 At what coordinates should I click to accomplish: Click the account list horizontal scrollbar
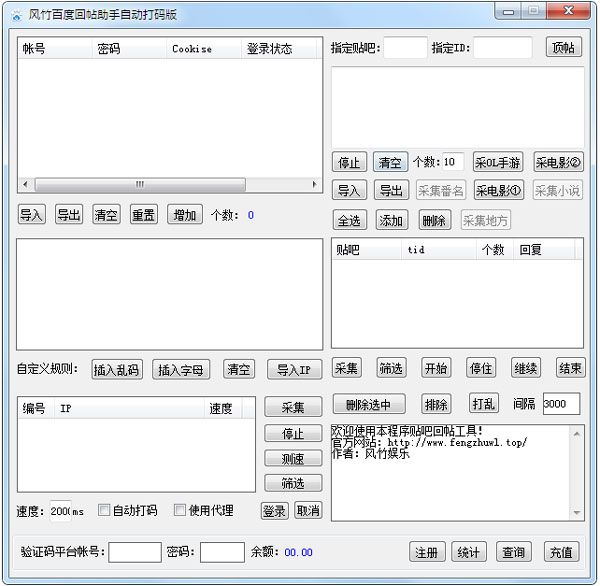point(140,184)
